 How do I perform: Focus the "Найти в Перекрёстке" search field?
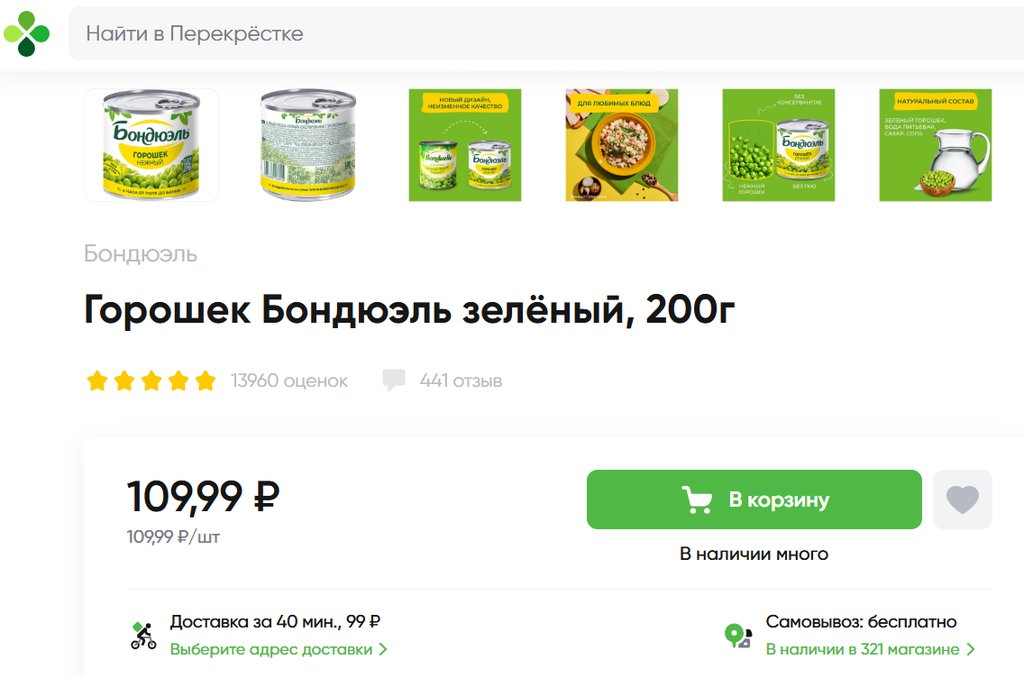point(546,33)
